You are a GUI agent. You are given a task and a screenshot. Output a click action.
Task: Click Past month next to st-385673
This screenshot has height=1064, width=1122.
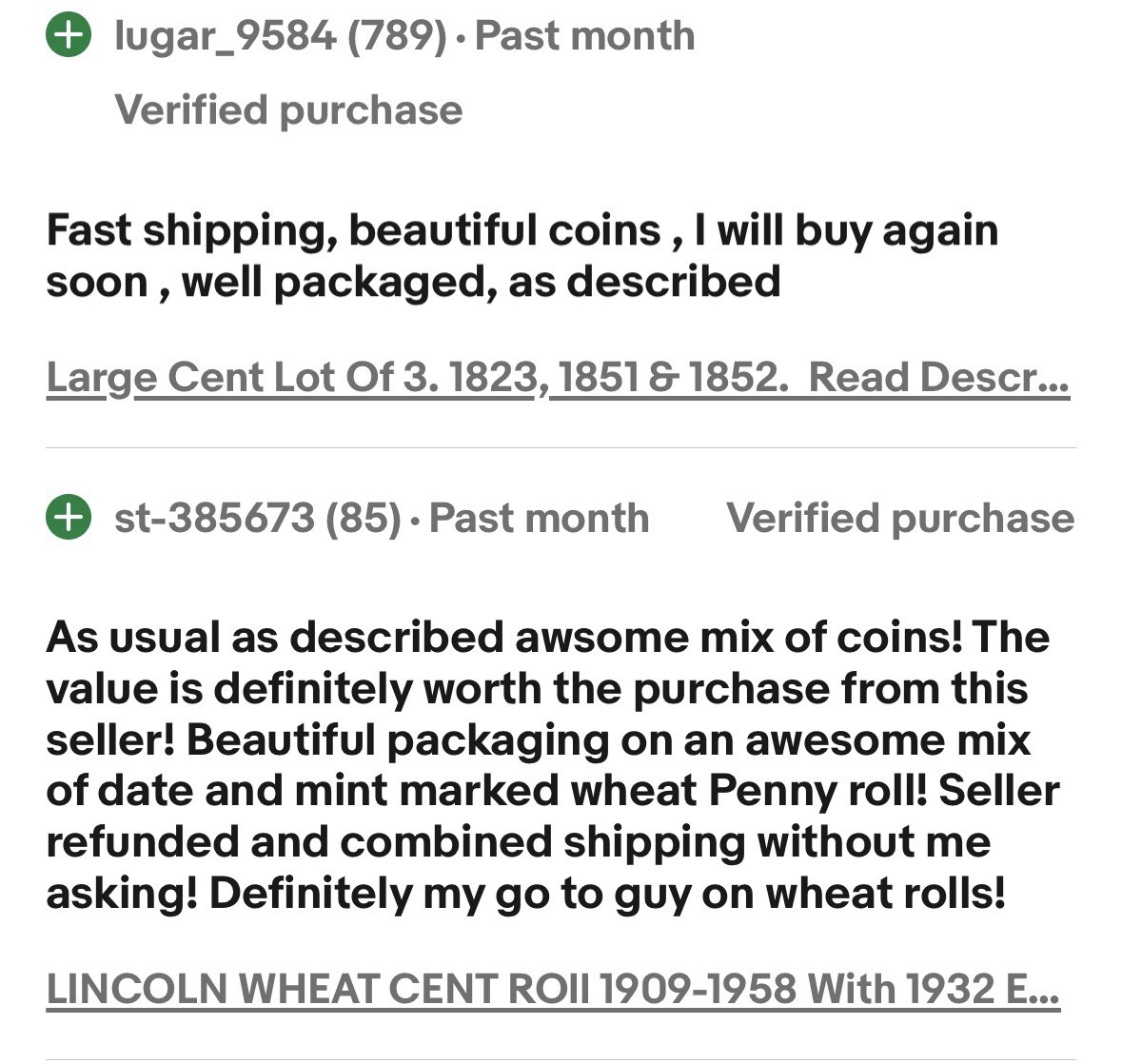point(540,519)
